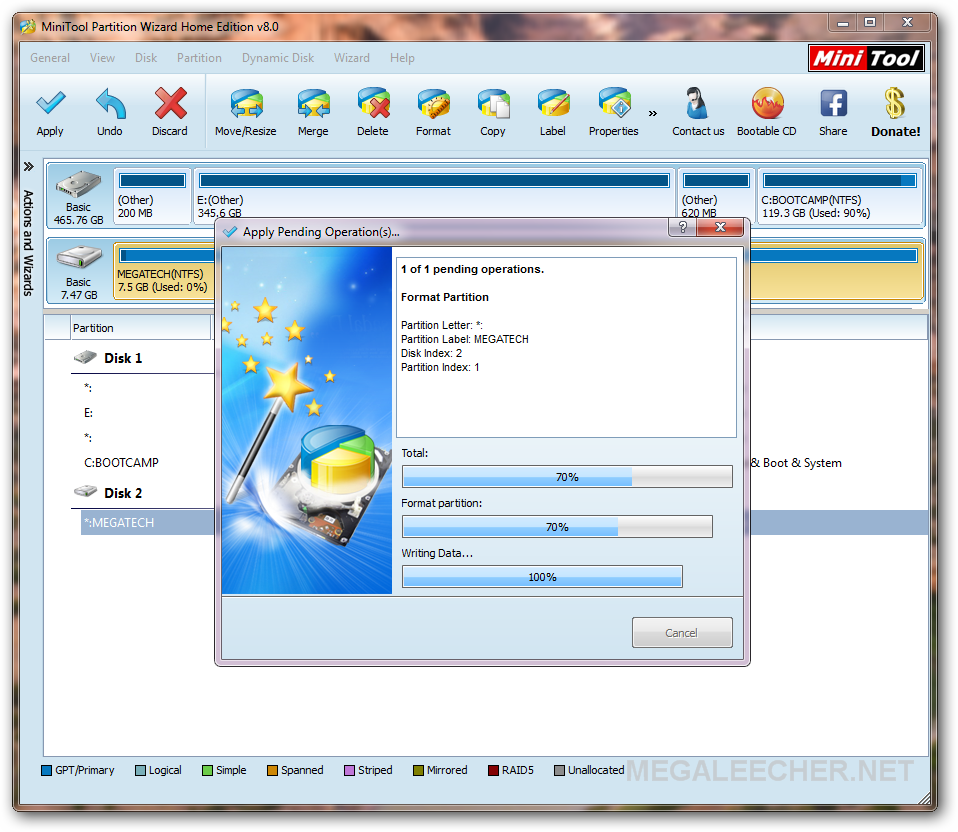
Task: Open the General menu
Action: pos(50,58)
